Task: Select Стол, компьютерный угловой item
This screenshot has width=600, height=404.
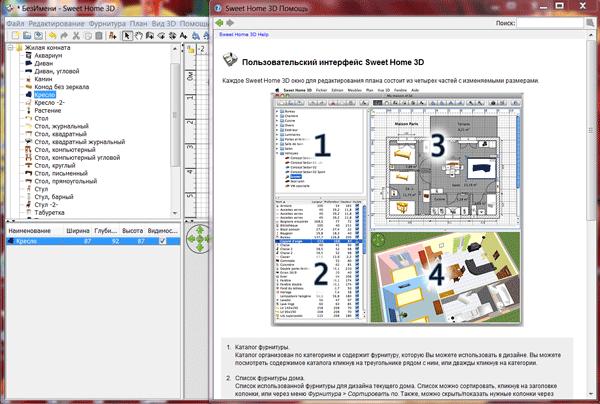Action: 77,158
